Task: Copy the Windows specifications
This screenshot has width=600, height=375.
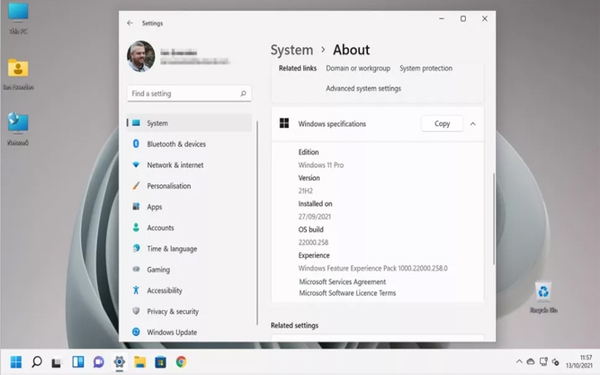Action: pos(442,124)
